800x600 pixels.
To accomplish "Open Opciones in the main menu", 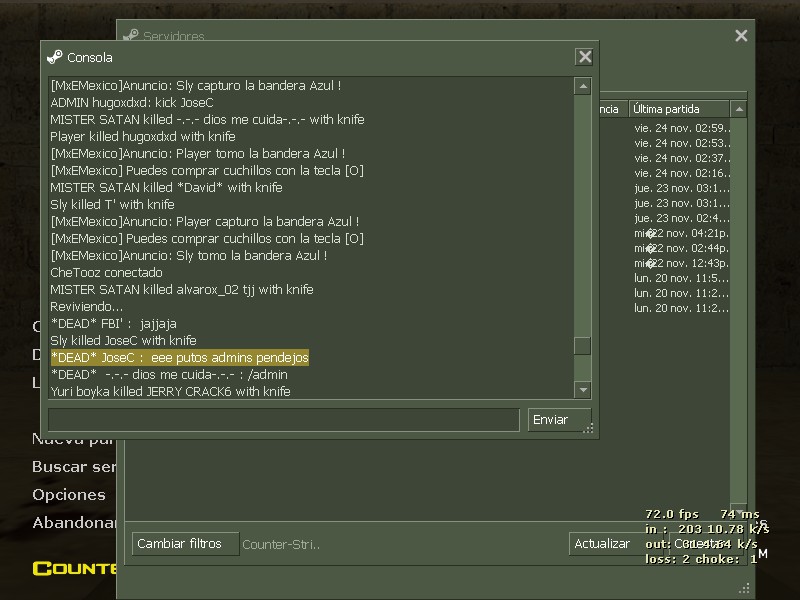I will 69,495.
